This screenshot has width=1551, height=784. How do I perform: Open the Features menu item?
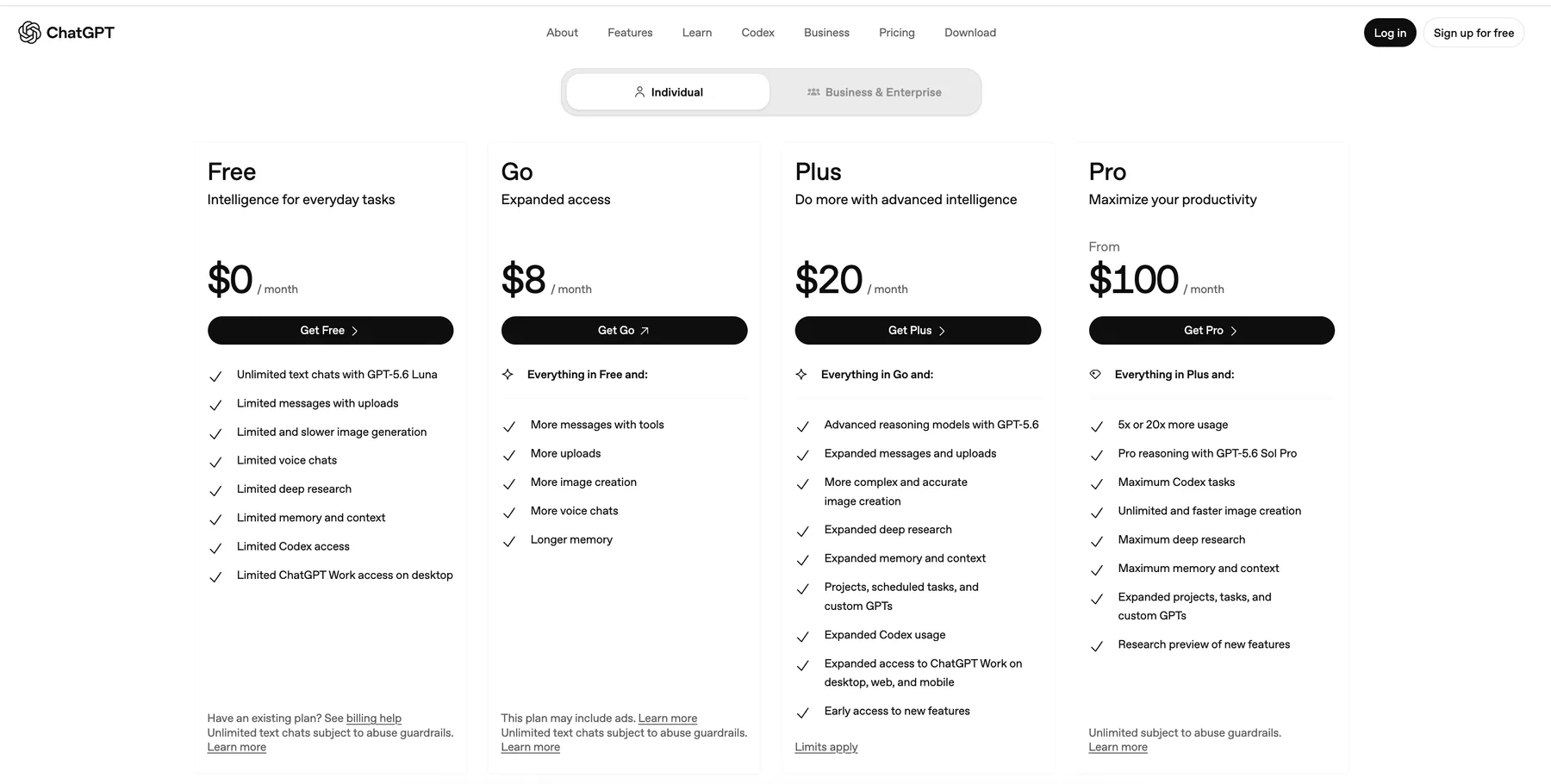pyautogui.click(x=630, y=33)
